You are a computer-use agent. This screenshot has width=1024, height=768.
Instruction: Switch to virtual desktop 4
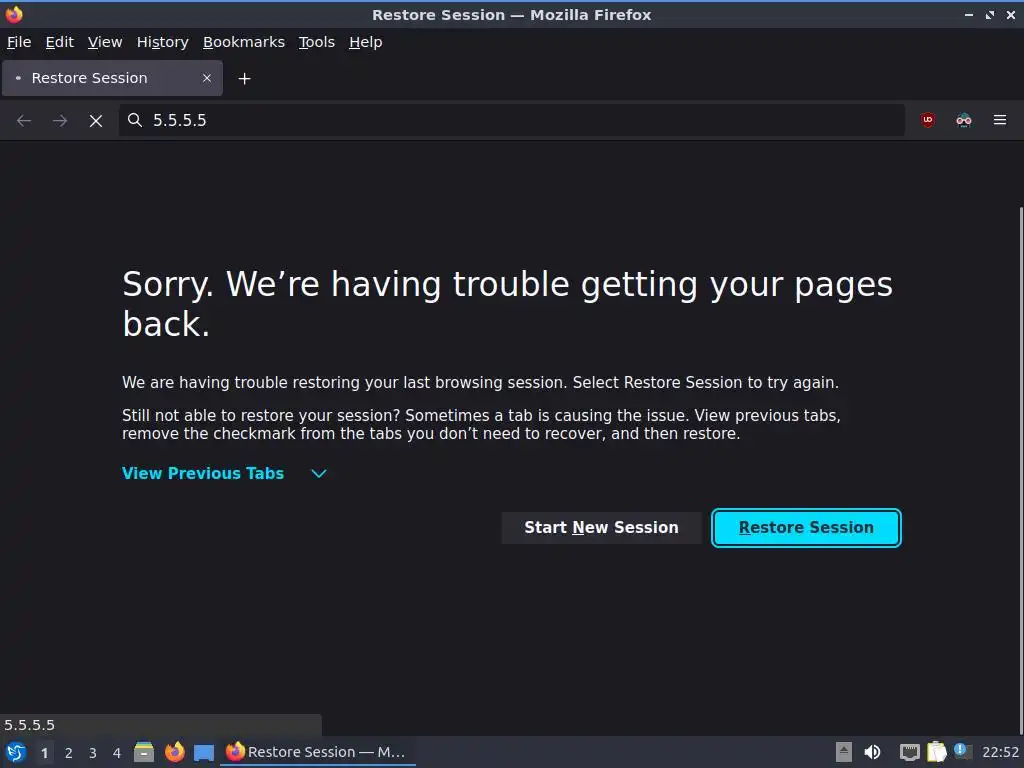117,753
